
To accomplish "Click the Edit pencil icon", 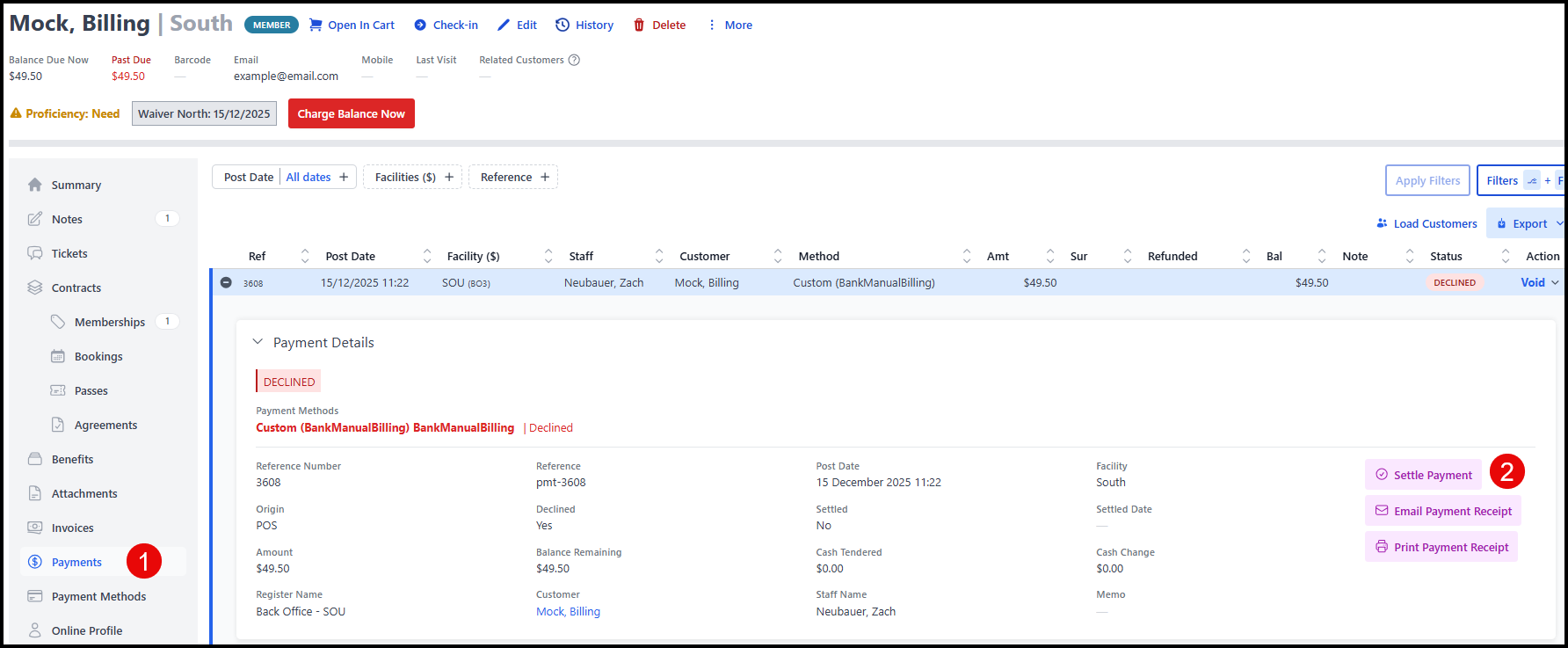I will click(504, 25).
